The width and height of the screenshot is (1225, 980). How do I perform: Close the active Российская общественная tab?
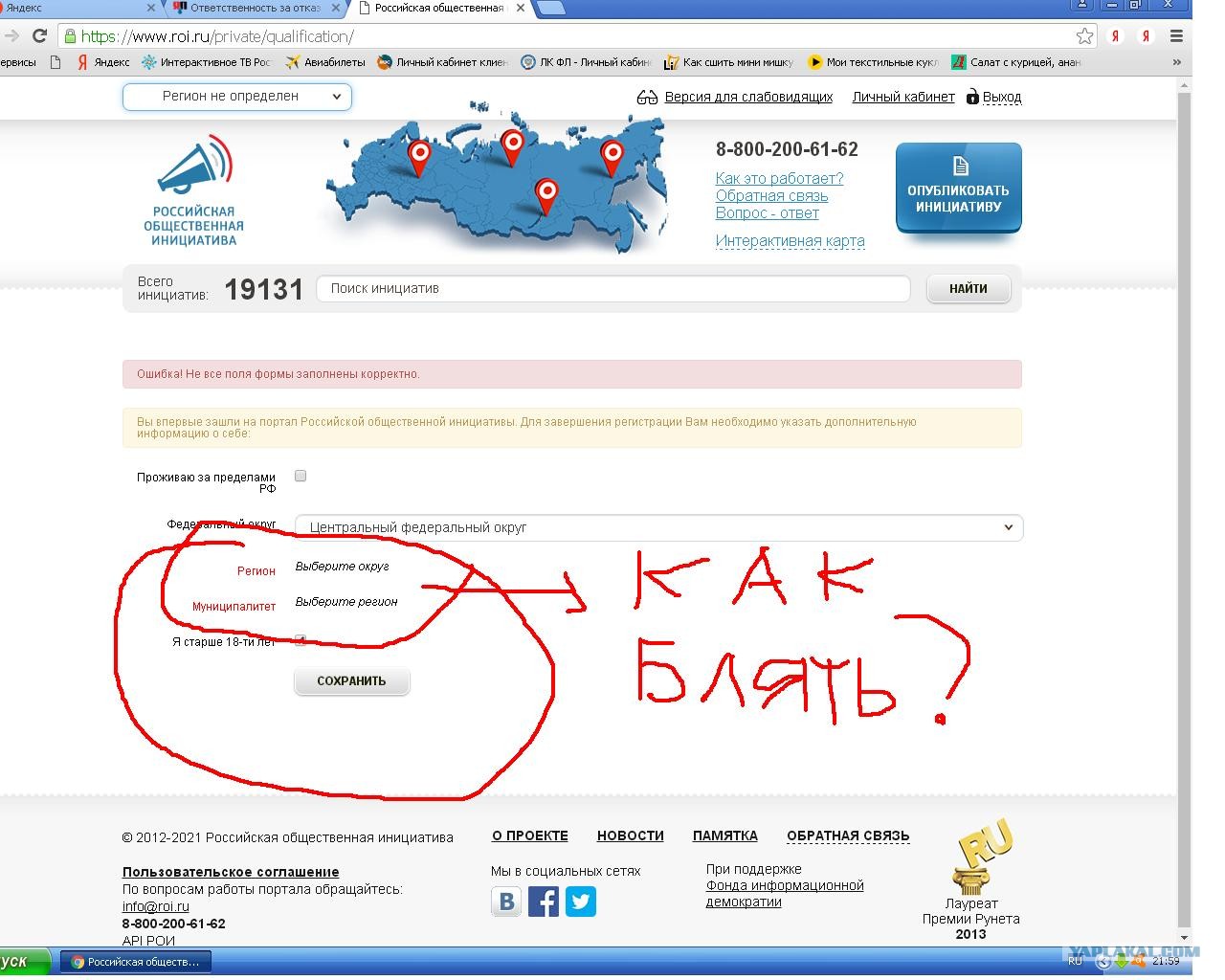pyautogui.click(x=520, y=8)
